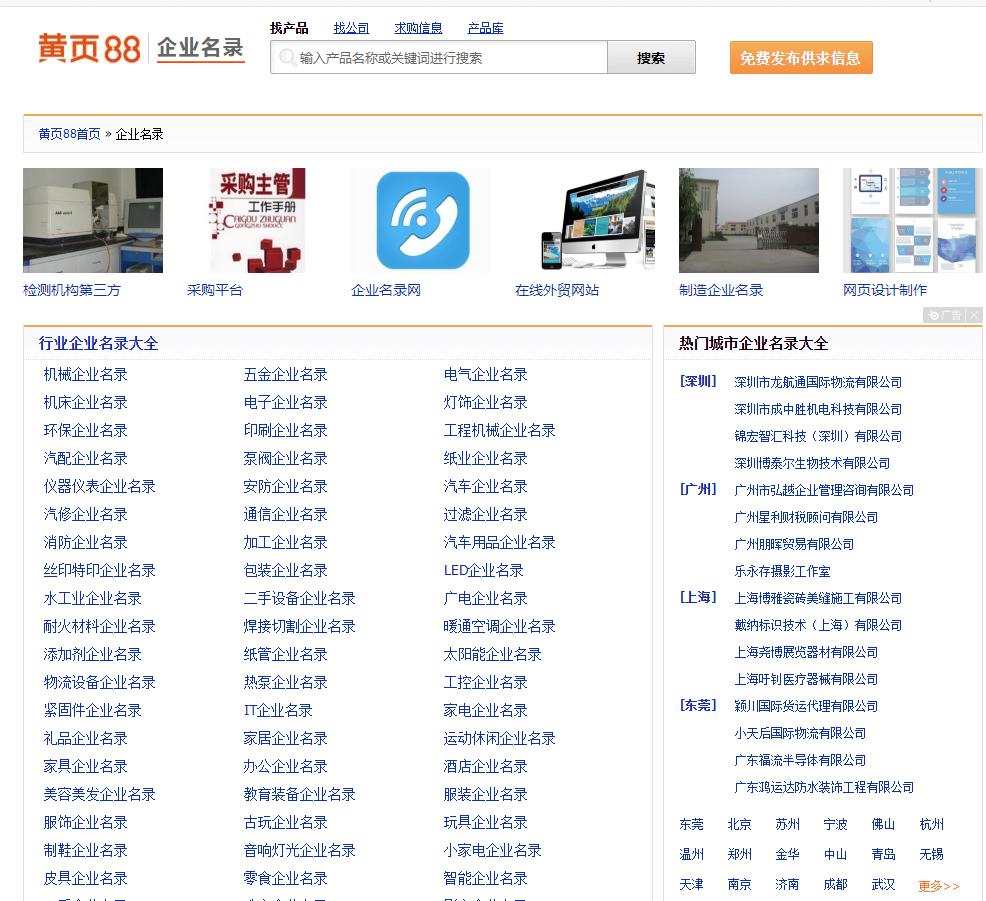Open 机械企业名录 link
986x901 pixels.
[85, 374]
